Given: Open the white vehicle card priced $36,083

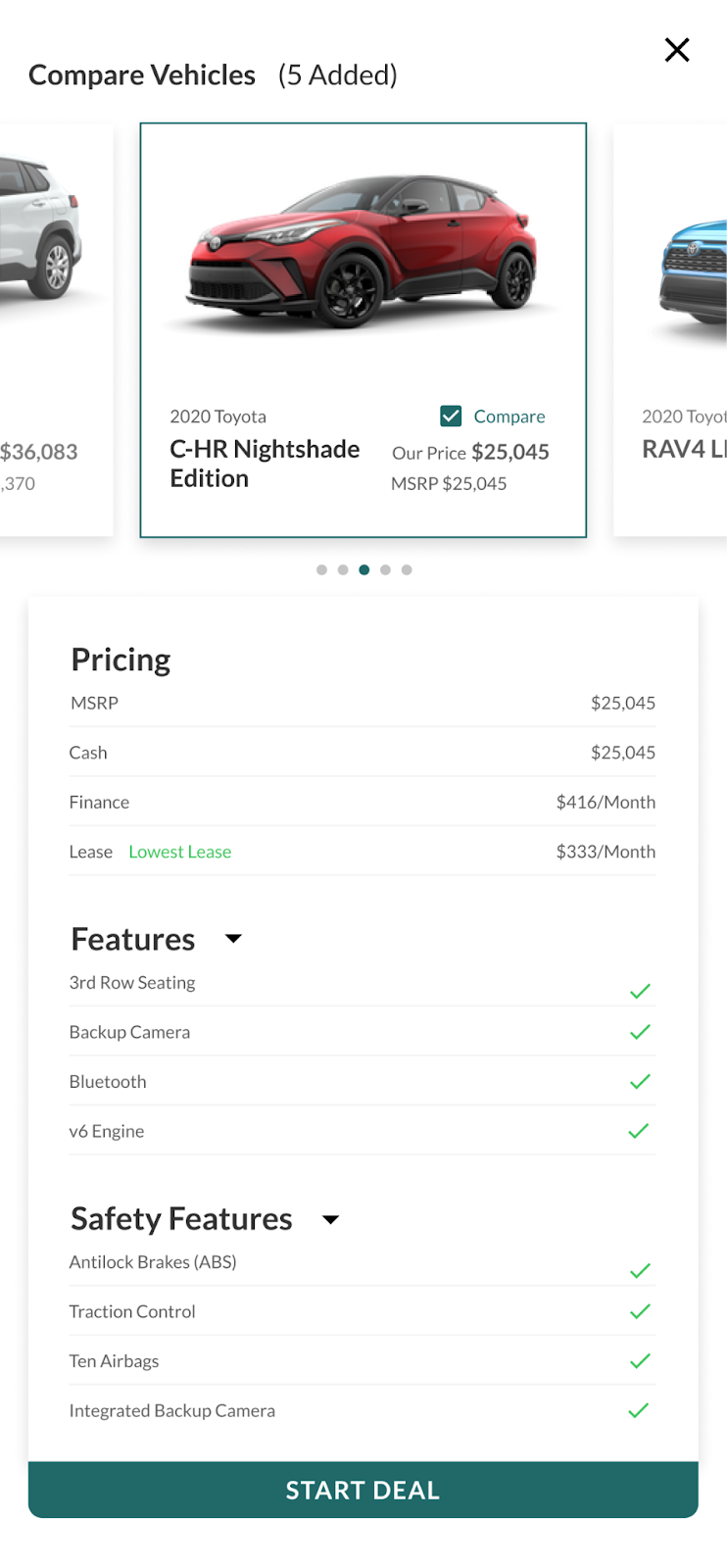Looking at the screenshot, I should [56, 330].
